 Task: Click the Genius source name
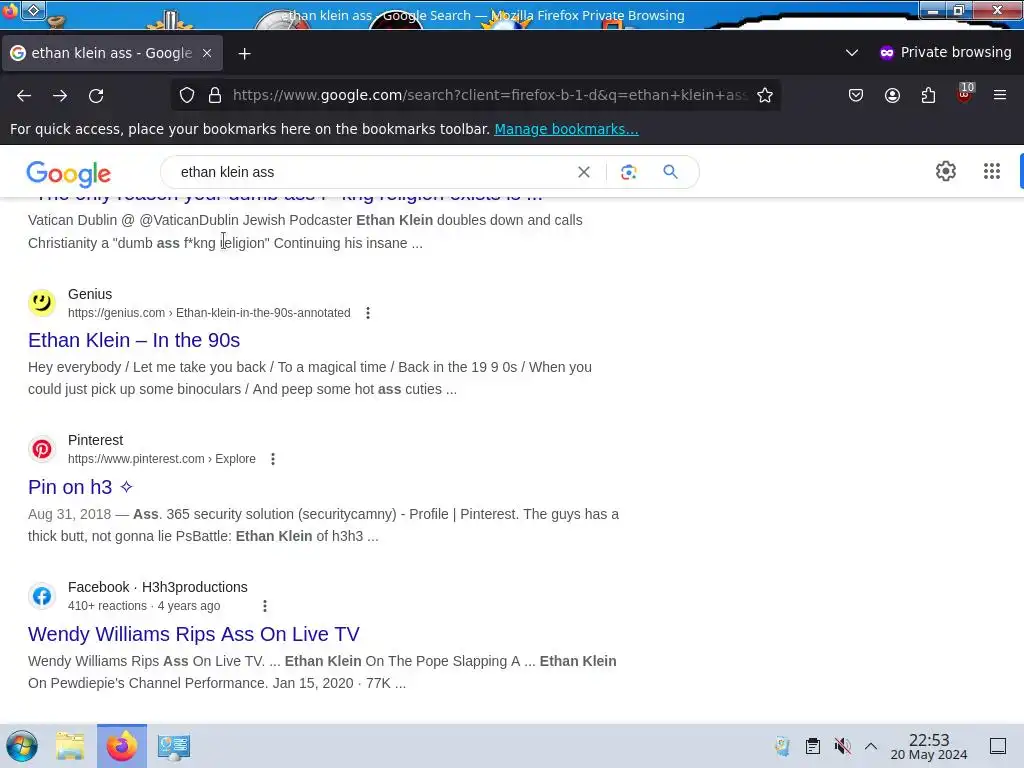click(90, 294)
